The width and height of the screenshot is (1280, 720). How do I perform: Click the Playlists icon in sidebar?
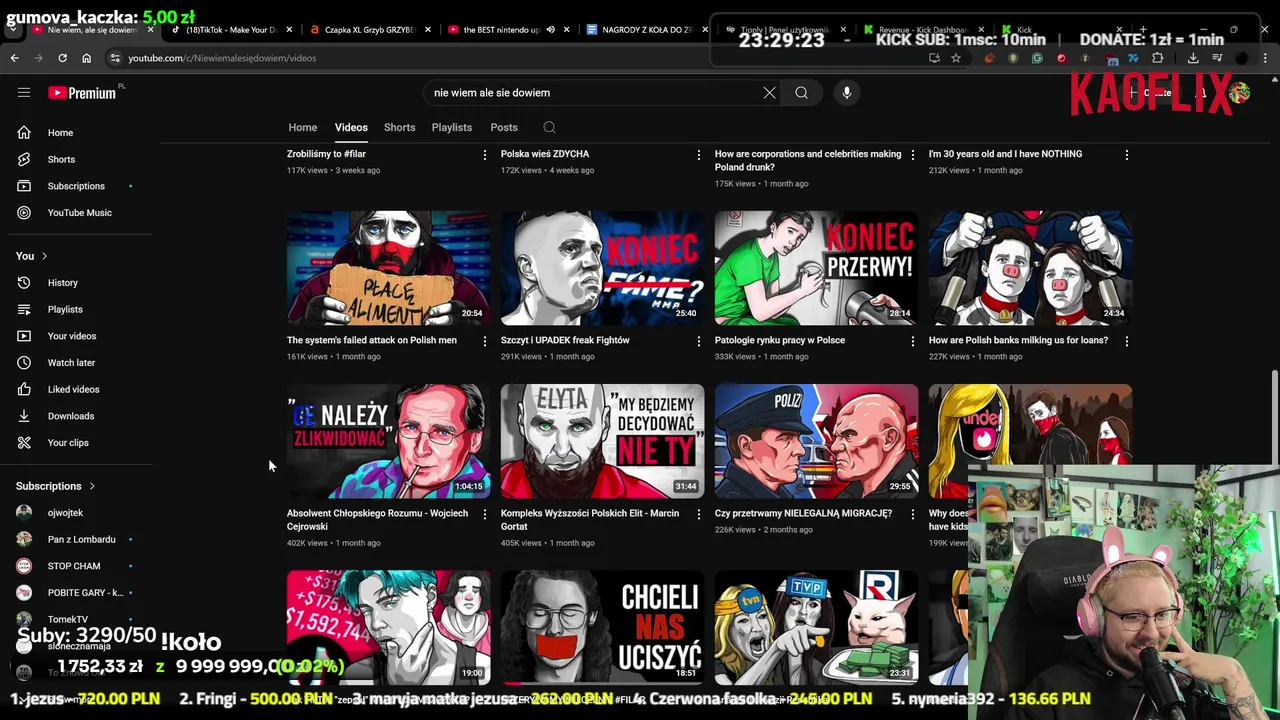point(24,309)
